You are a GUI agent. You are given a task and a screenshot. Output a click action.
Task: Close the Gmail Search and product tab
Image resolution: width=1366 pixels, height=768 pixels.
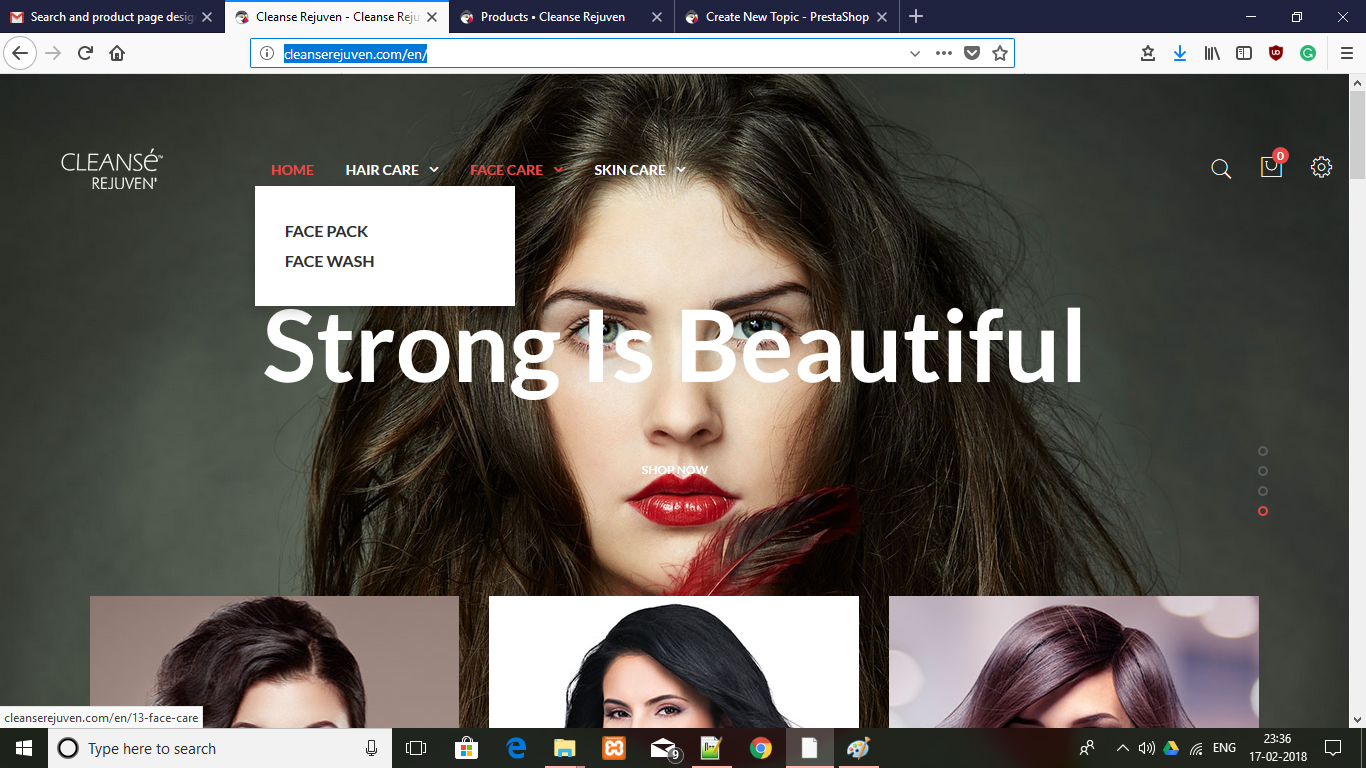(207, 17)
